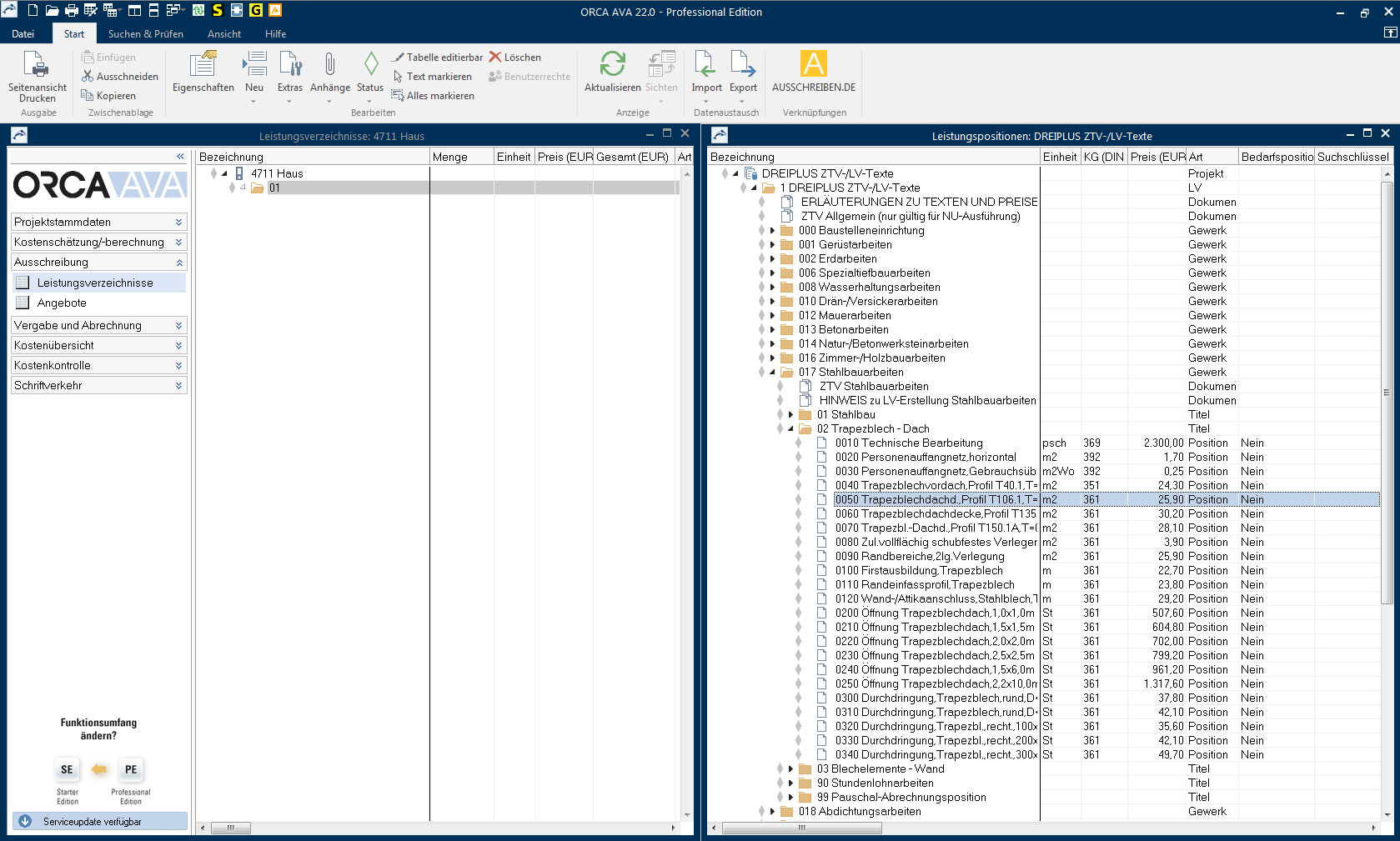Toggle Tabelle editierbar mode
Viewport: 1400px width, 841px height.
click(x=437, y=58)
